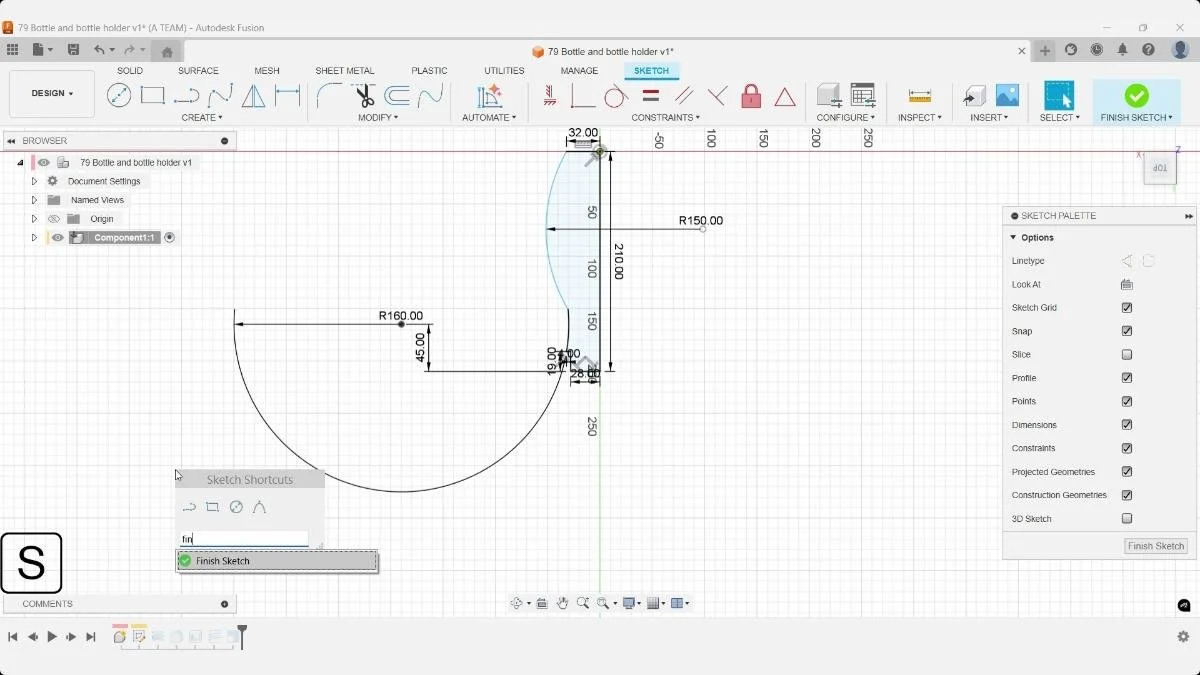The image size is (1200, 675).
Task: Switch to the MESH tab
Action: click(267, 71)
